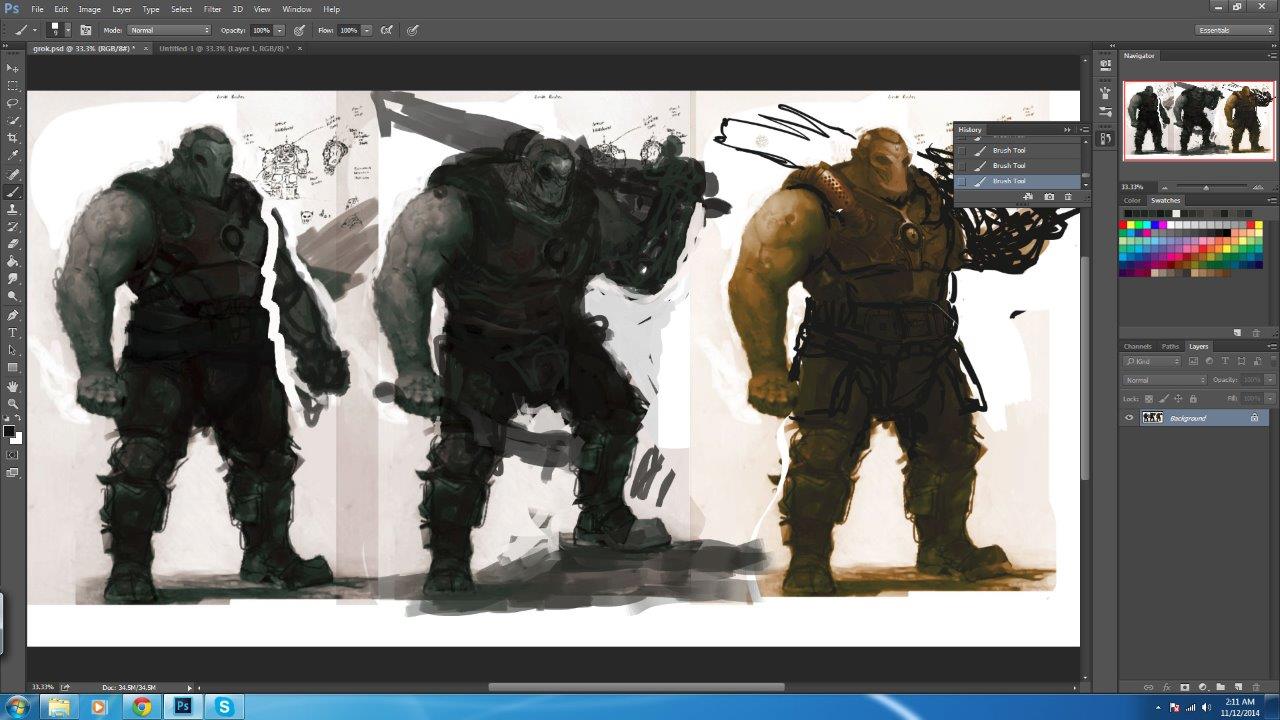This screenshot has height=720, width=1280.
Task: Expand the Opacity slider dropdown arrow
Action: (281, 30)
